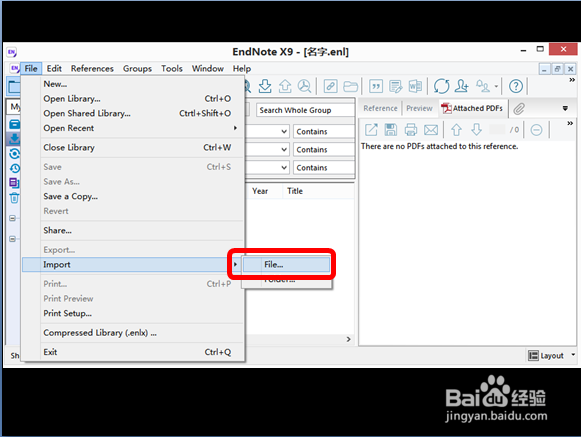This screenshot has width=581, height=437.
Task: Click the Open File folder toolbar icon
Action: (x=350, y=86)
